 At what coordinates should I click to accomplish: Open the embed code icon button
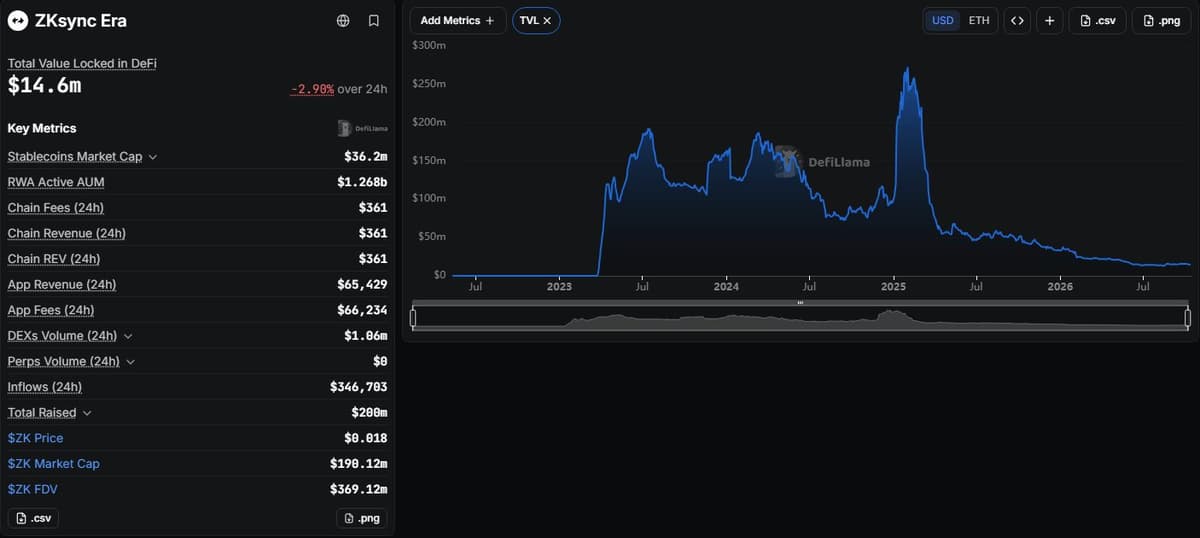(1017, 20)
